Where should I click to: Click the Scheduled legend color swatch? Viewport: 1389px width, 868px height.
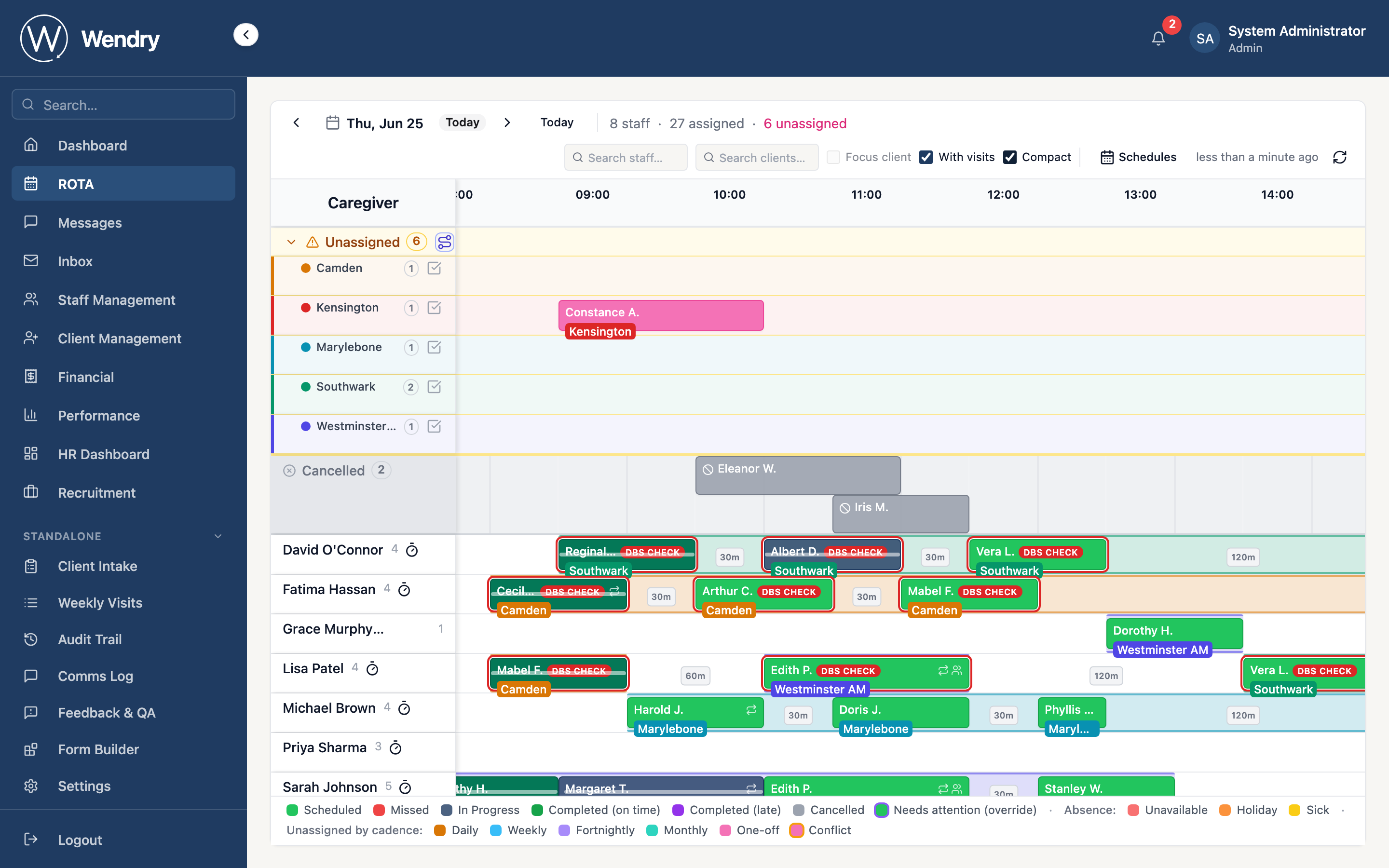[292, 810]
